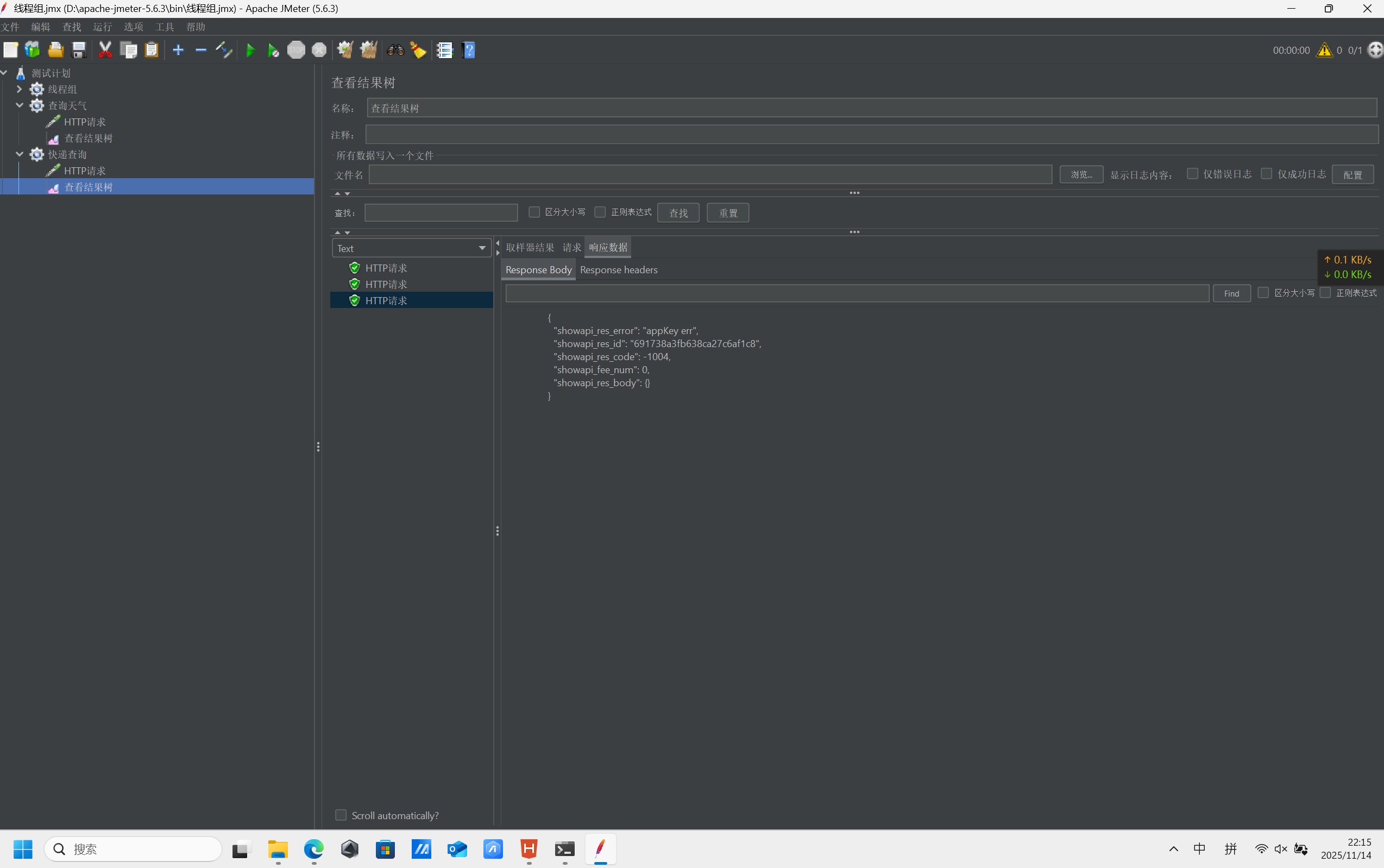Switch to Response headers tab
This screenshot has width=1384, height=868.
pyautogui.click(x=618, y=270)
